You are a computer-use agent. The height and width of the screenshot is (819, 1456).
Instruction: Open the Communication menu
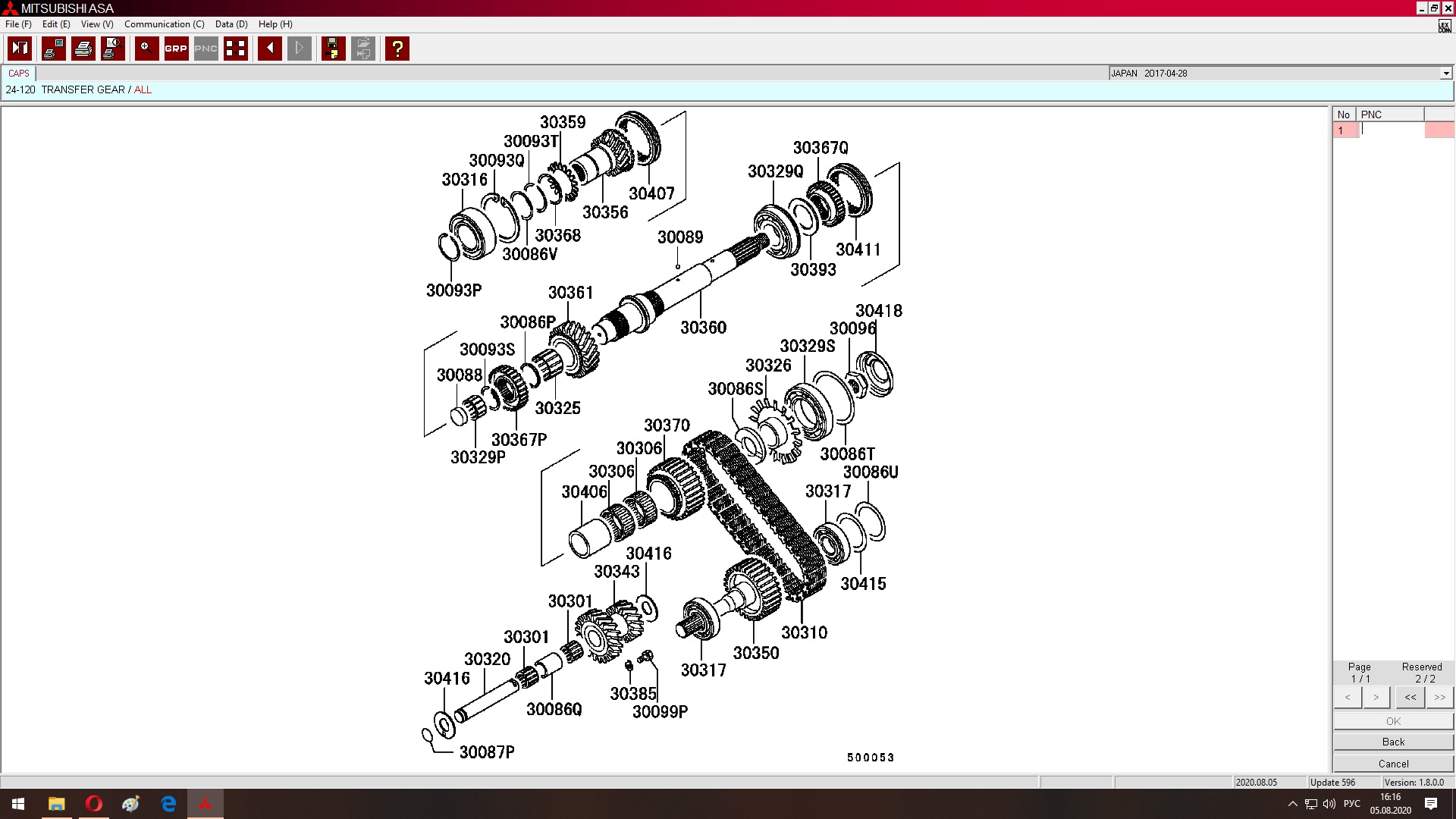click(x=164, y=24)
